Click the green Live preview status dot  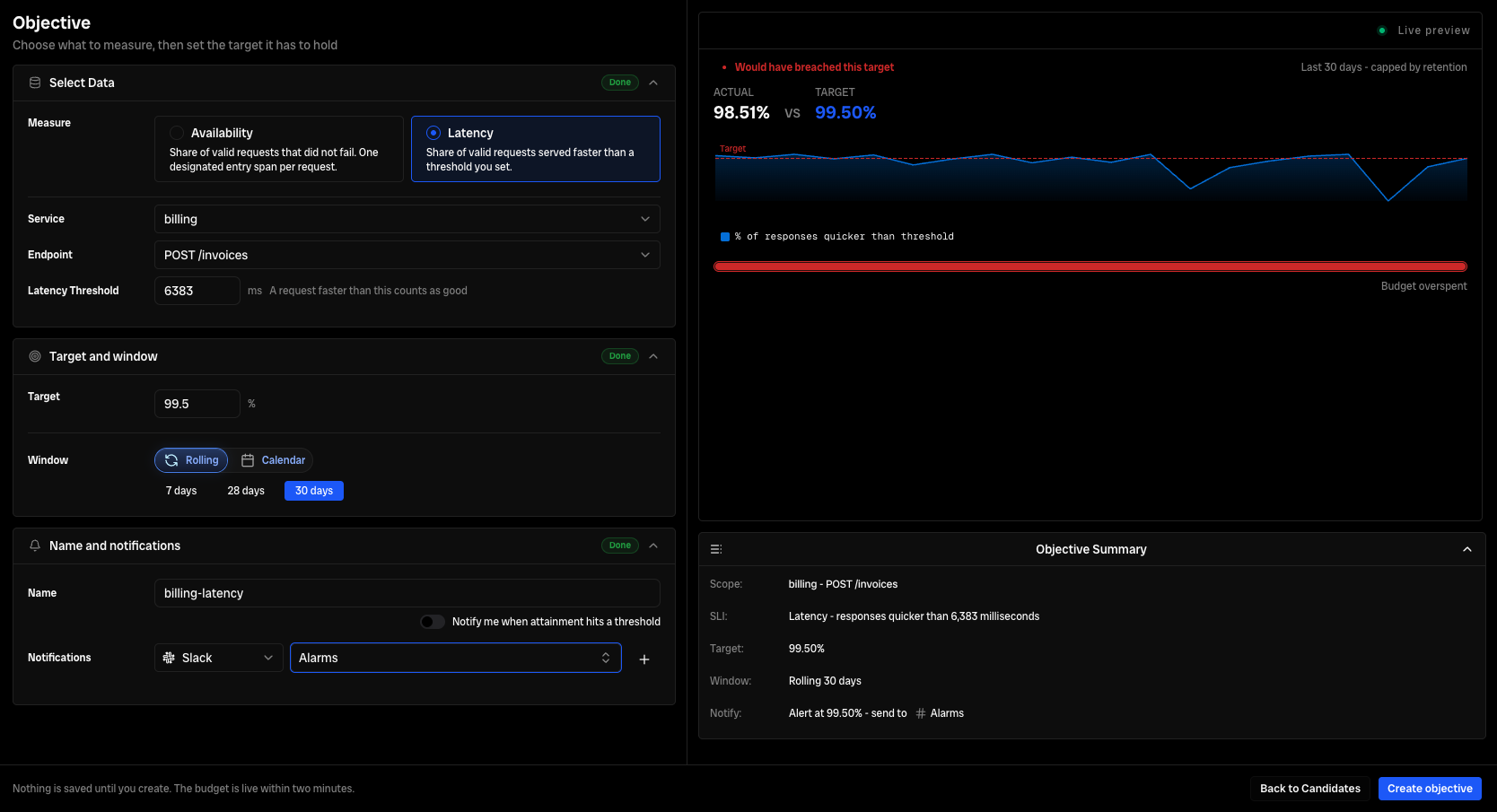pos(1382,31)
